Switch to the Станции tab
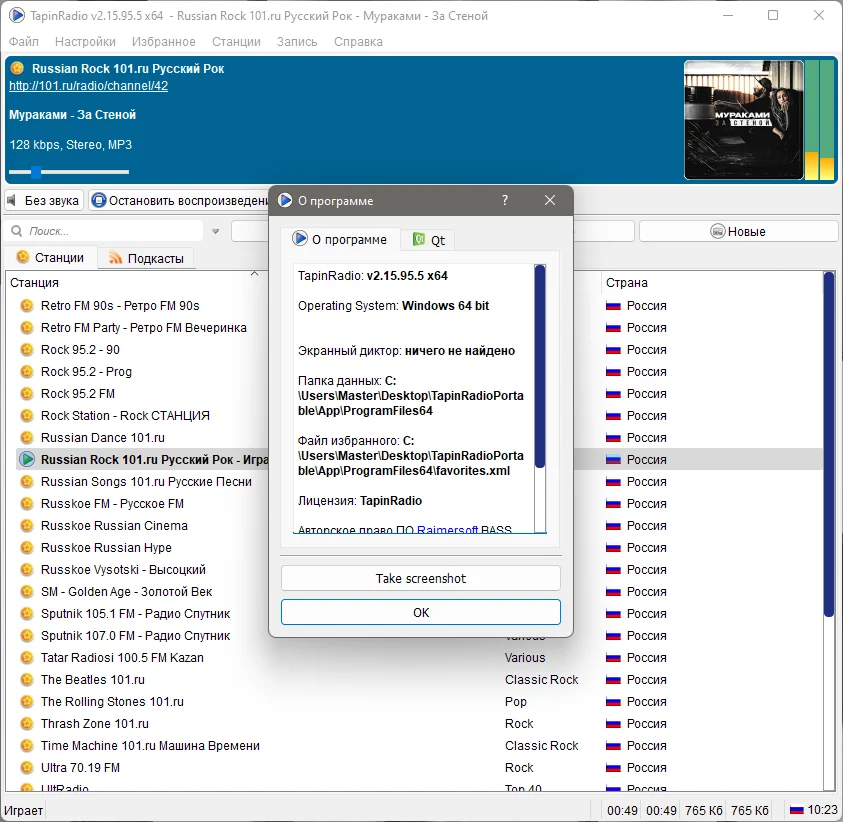The height and width of the screenshot is (822, 843). point(51,258)
